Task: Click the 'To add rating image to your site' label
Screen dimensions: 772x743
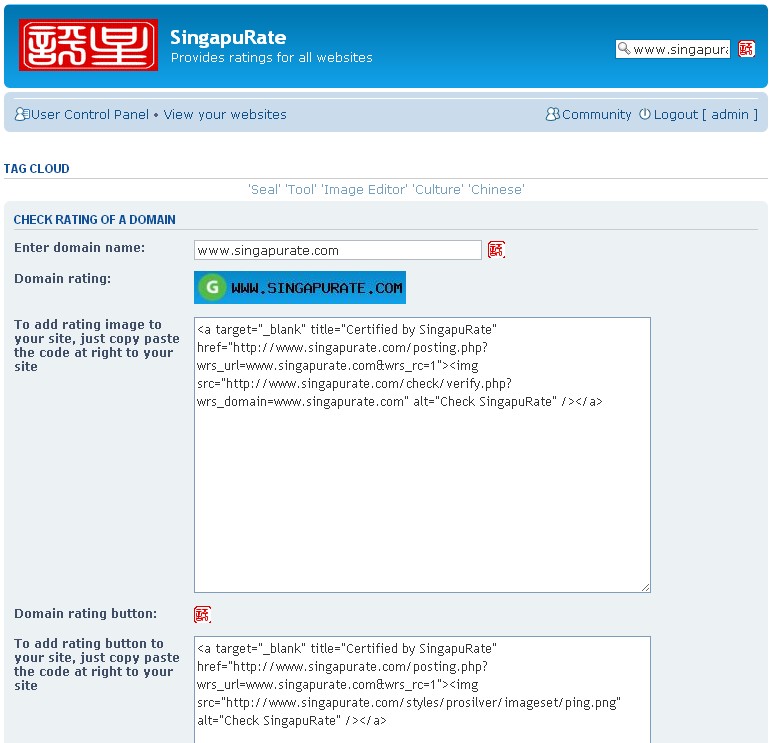Action: point(97,346)
